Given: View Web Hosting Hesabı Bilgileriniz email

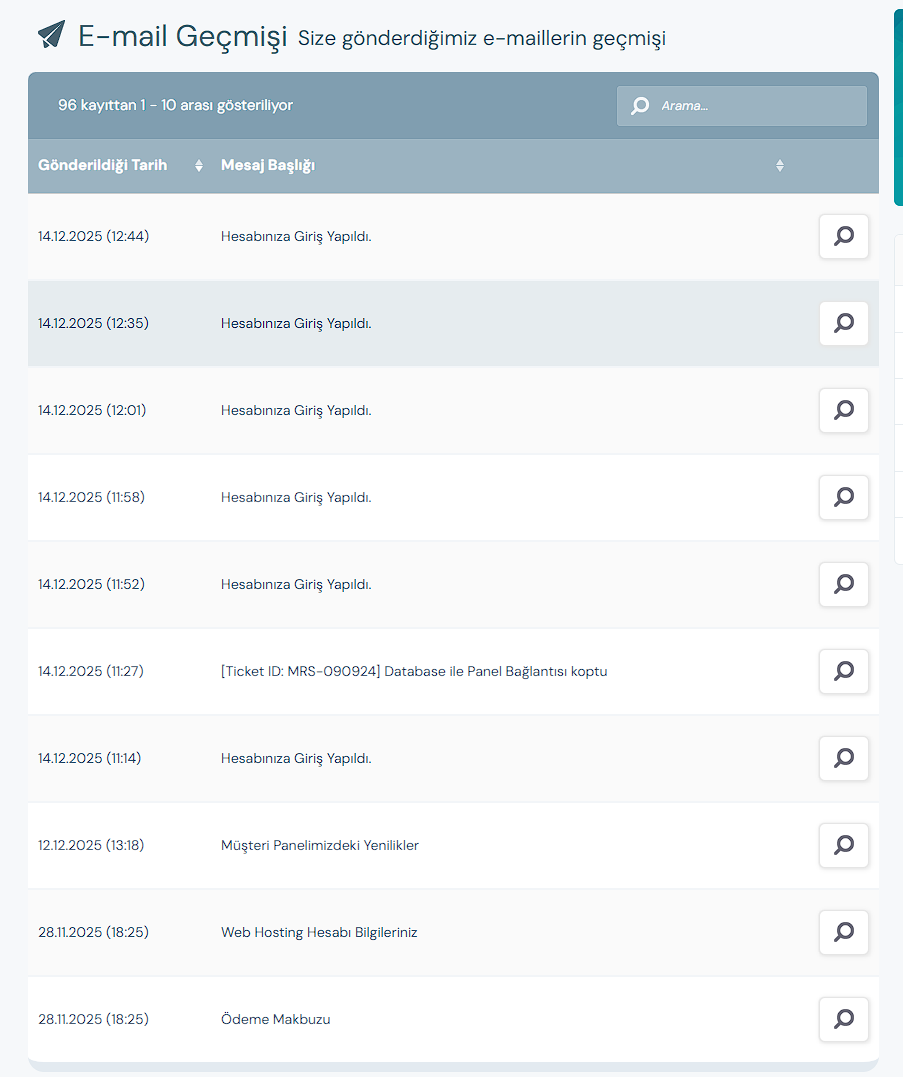Looking at the screenshot, I should (843, 932).
